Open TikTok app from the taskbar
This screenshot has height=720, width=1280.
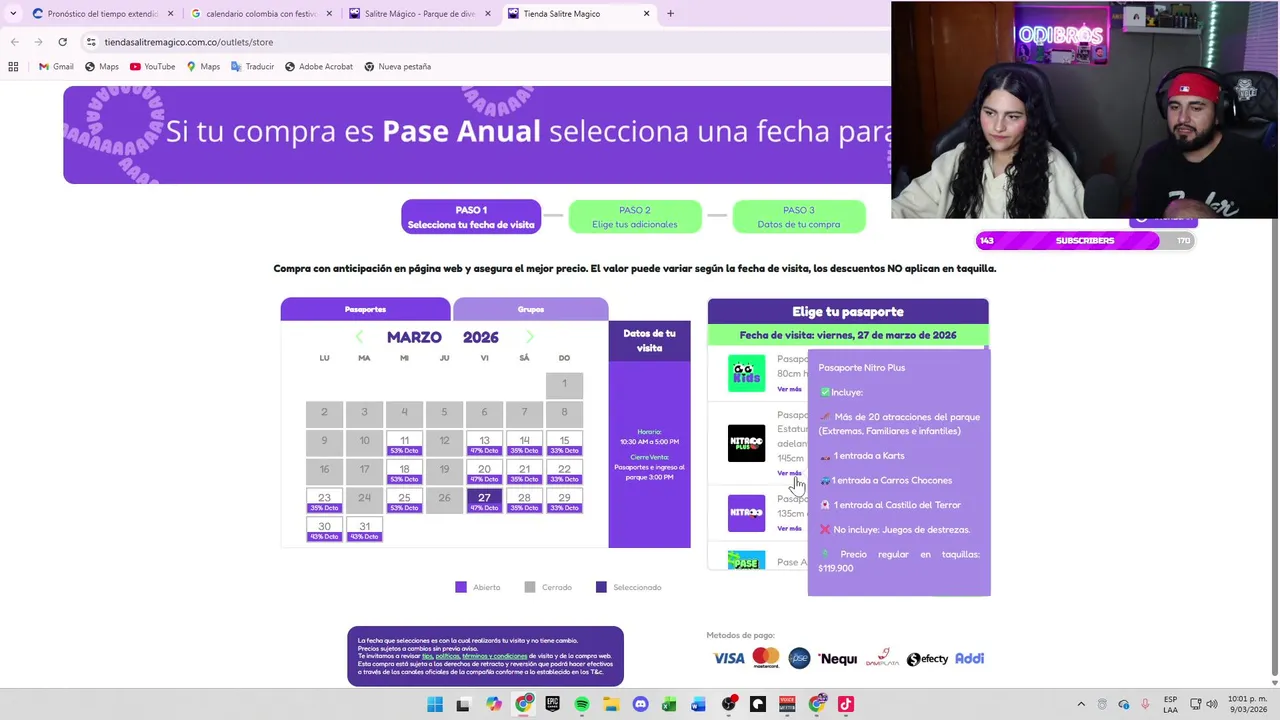click(x=846, y=704)
